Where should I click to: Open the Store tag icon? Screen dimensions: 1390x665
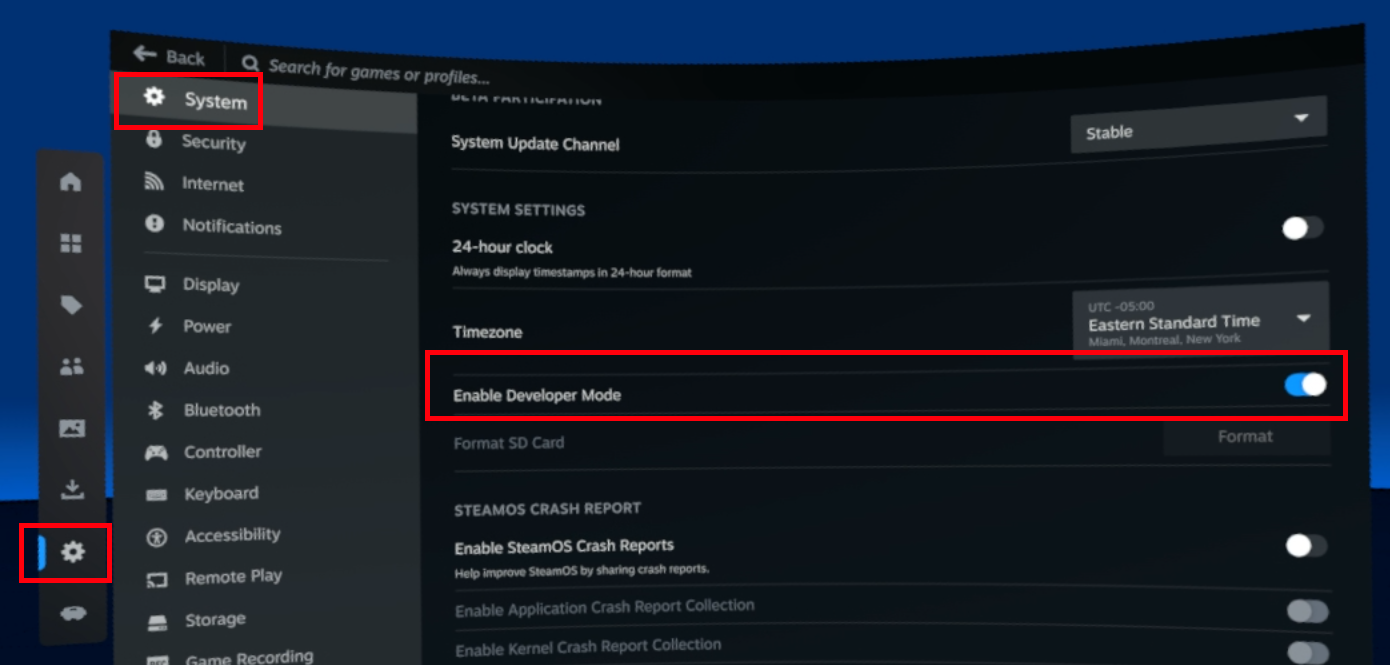click(71, 306)
